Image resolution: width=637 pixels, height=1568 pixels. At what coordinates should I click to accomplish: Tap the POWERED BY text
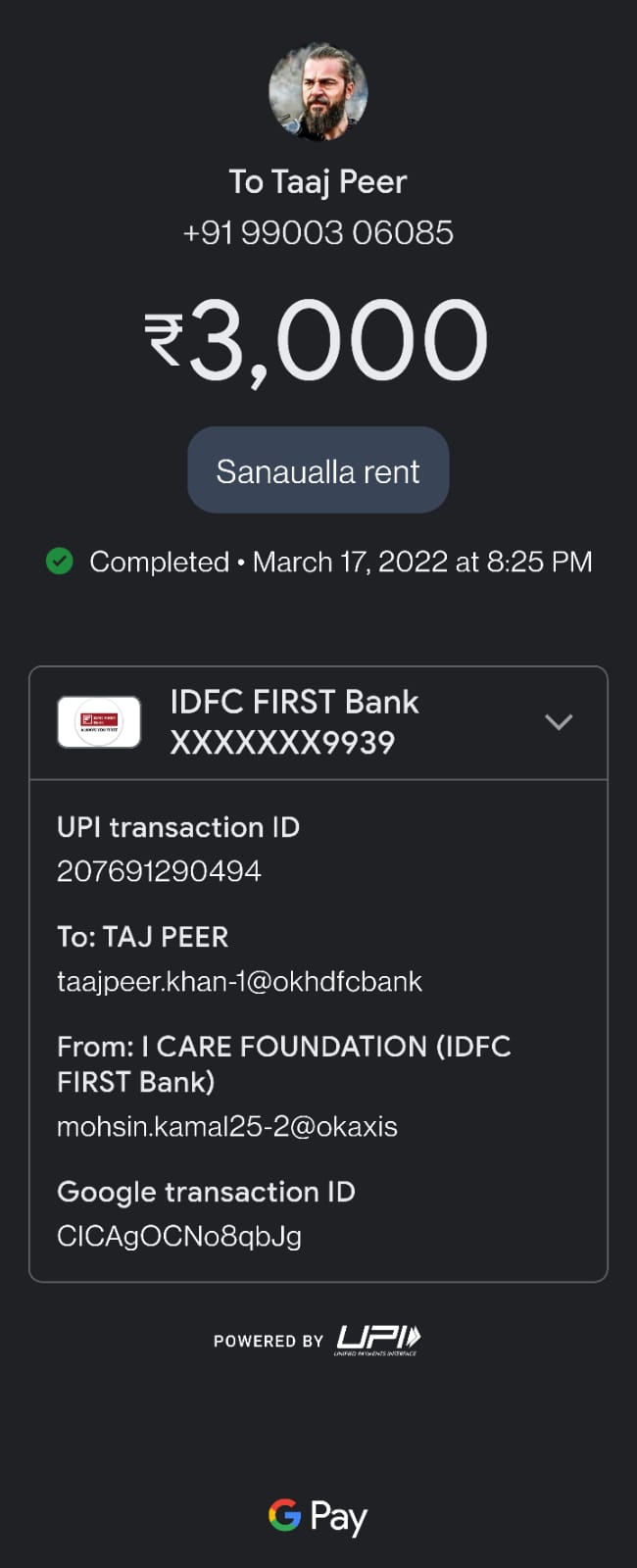pos(269,1341)
